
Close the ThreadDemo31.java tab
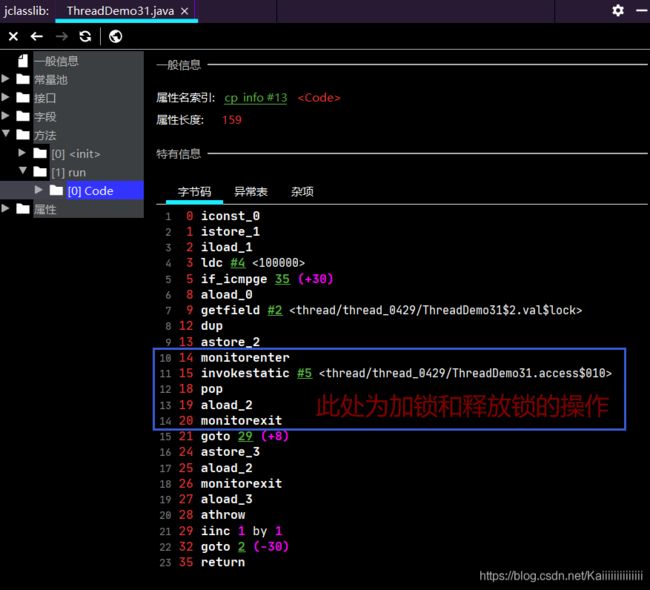(184, 11)
